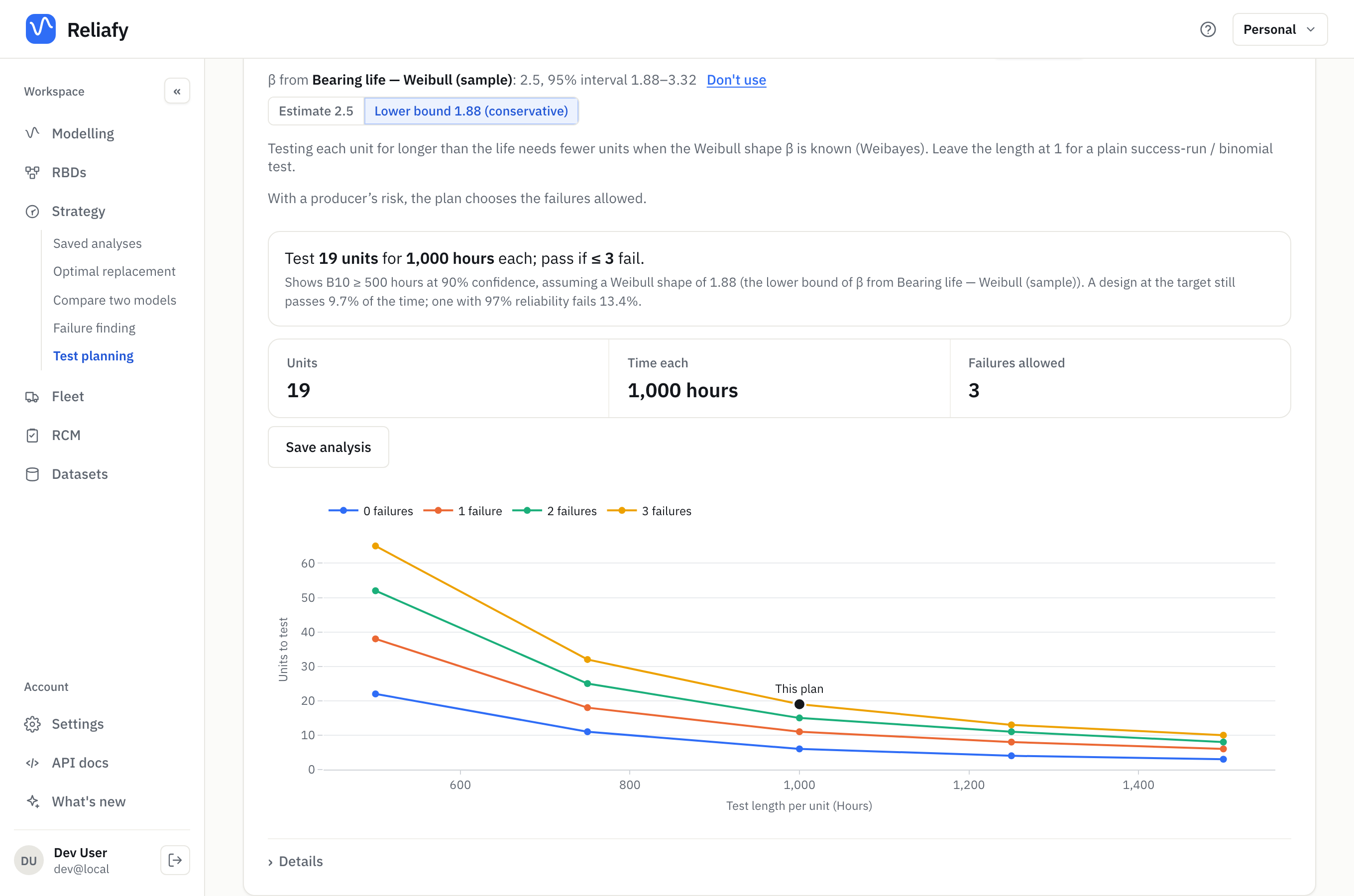
Task: Go to Optimal replacement
Action: point(114,271)
